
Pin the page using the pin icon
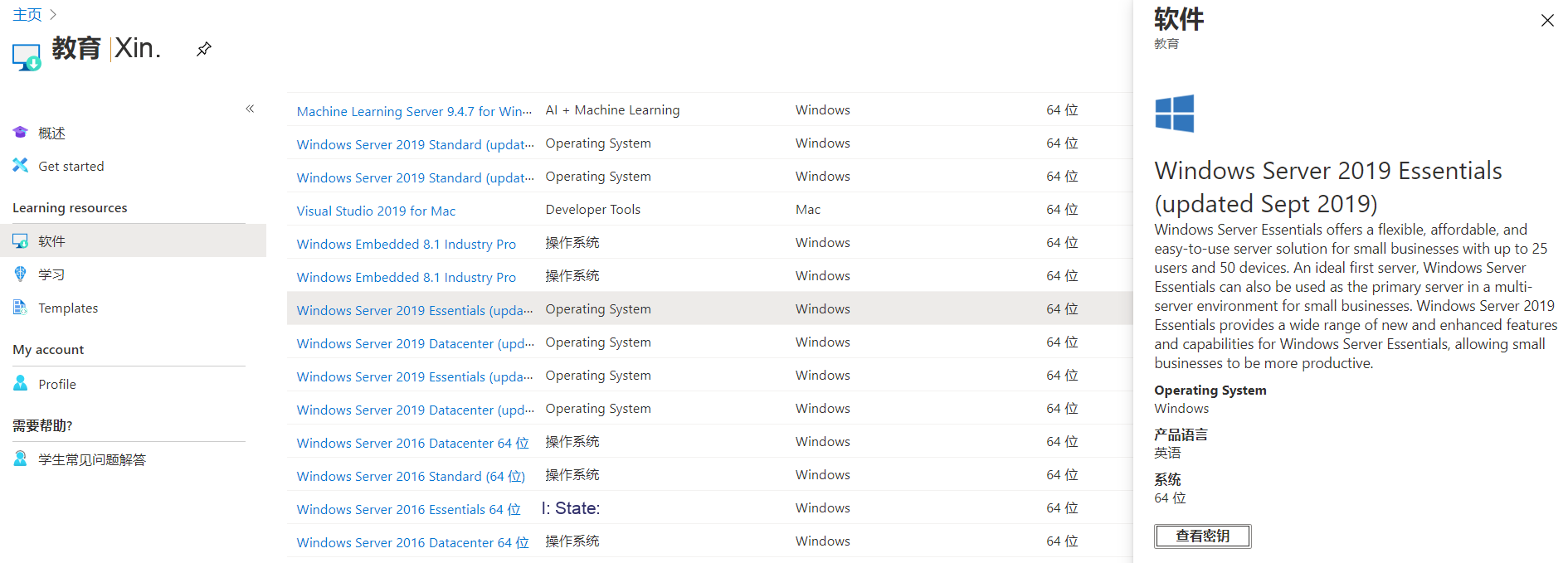203,50
